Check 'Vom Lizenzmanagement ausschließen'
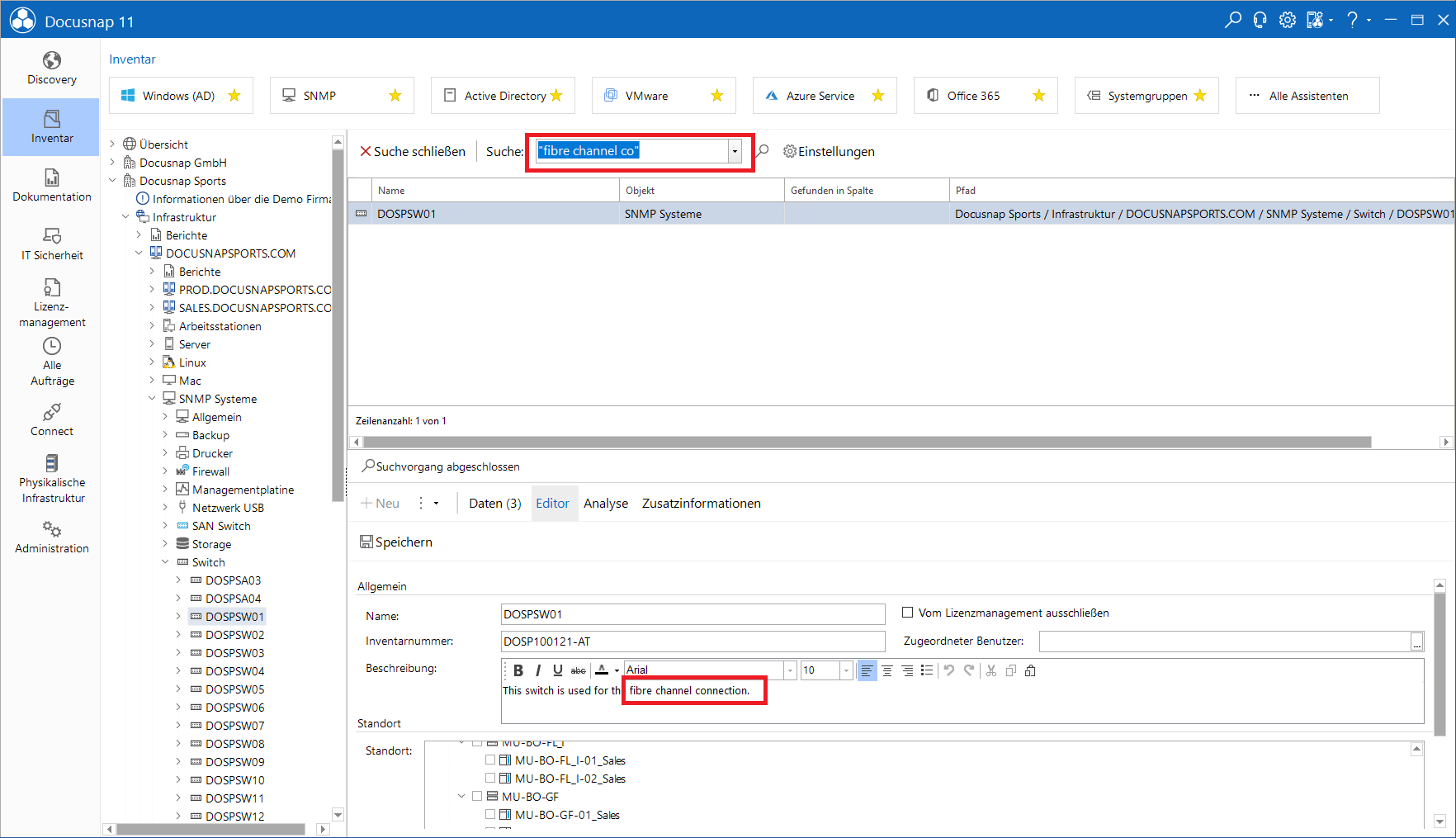The image size is (1456, 838). (908, 613)
